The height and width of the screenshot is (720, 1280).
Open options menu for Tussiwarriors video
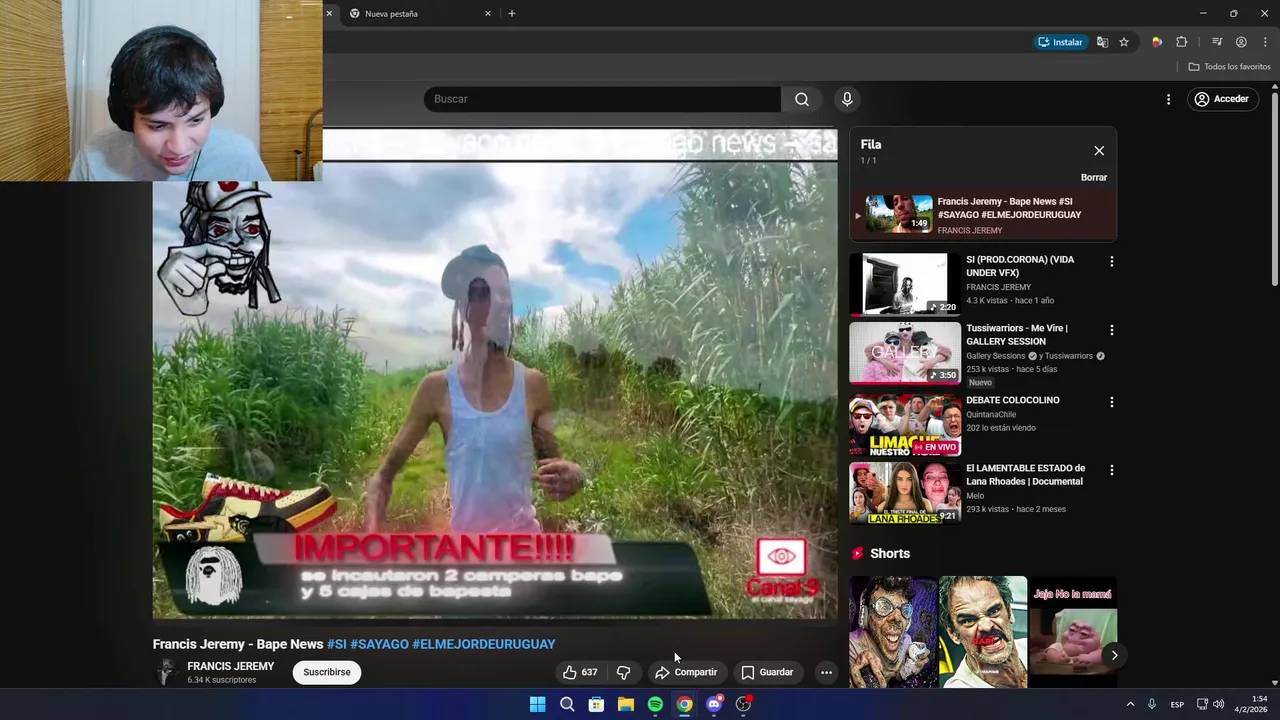1111,330
